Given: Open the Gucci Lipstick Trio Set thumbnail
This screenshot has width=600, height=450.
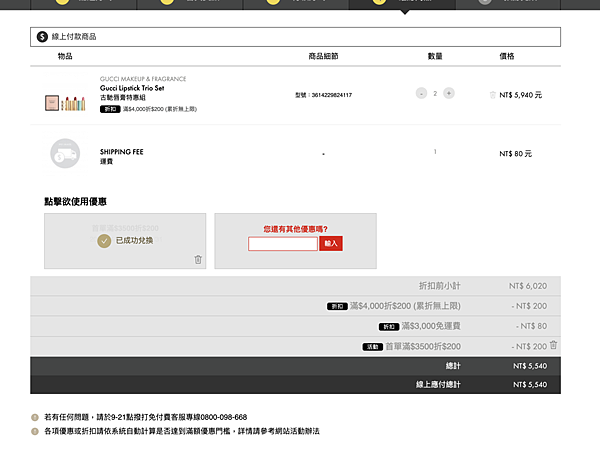Looking at the screenshot, I should [x=65, y=103].
